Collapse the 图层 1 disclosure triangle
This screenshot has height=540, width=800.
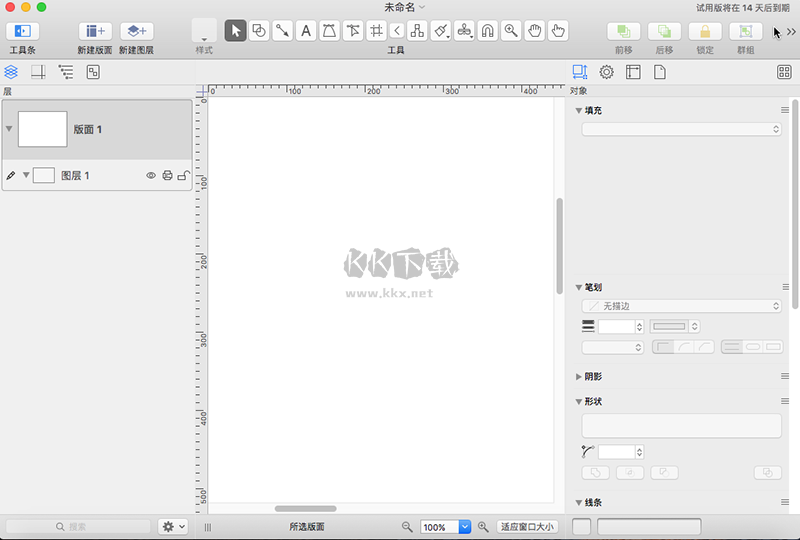pos(26,175)
